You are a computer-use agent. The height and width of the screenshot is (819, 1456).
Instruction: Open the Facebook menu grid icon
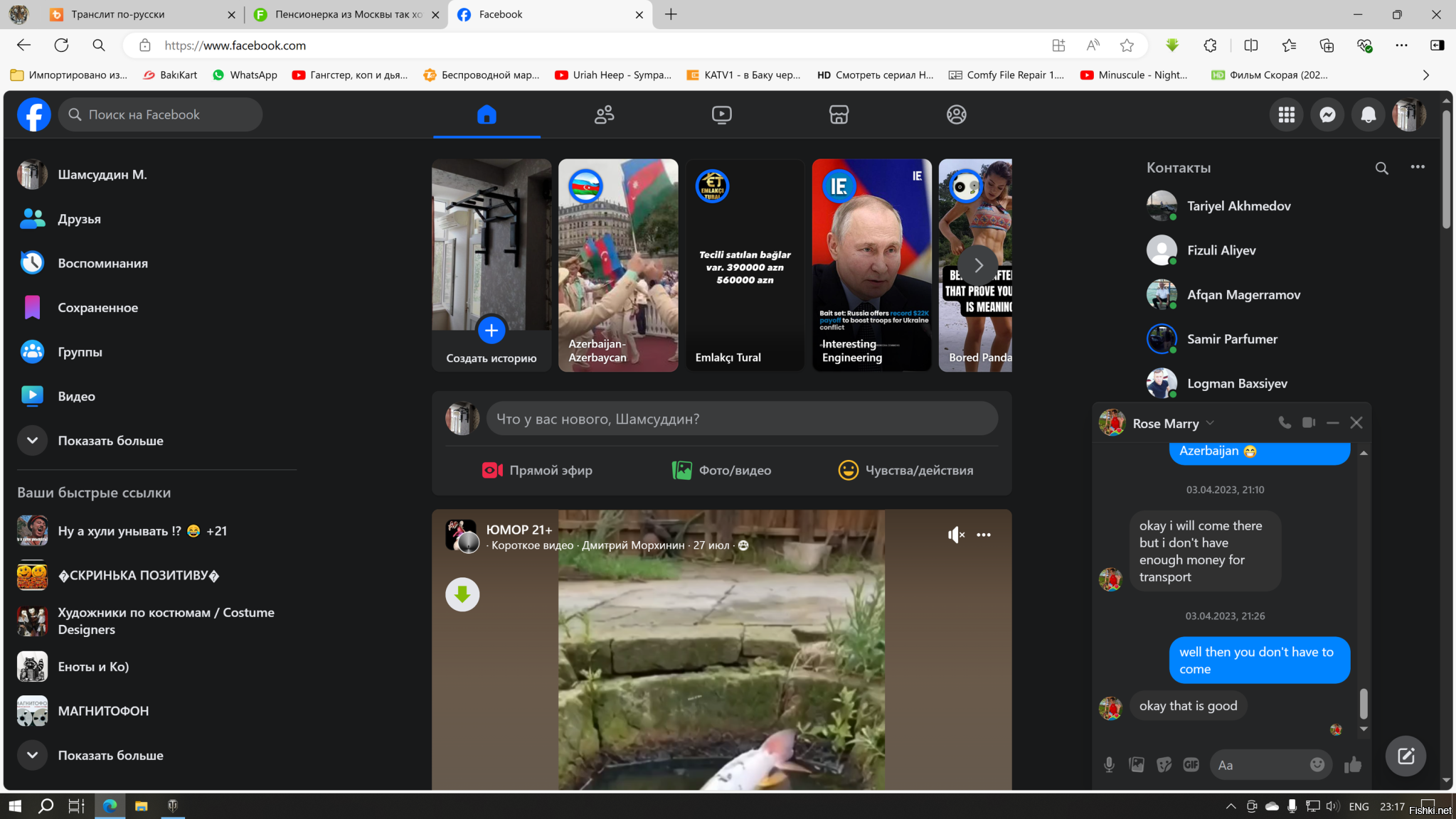1286,114
